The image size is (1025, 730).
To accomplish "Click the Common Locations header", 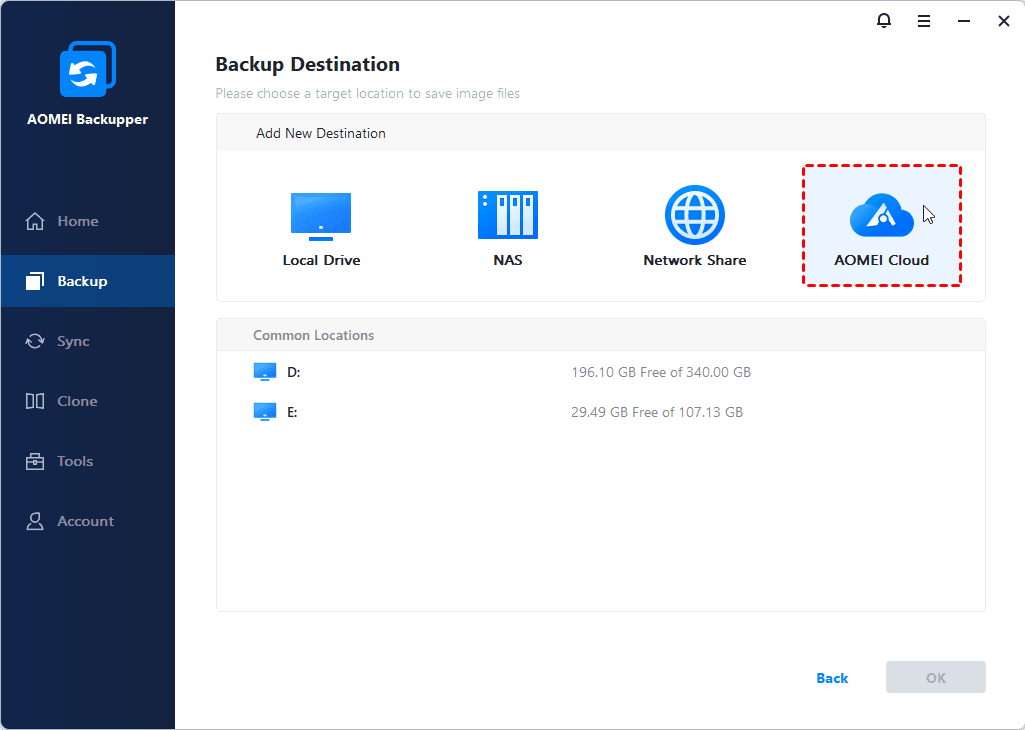I will [313, 335].
